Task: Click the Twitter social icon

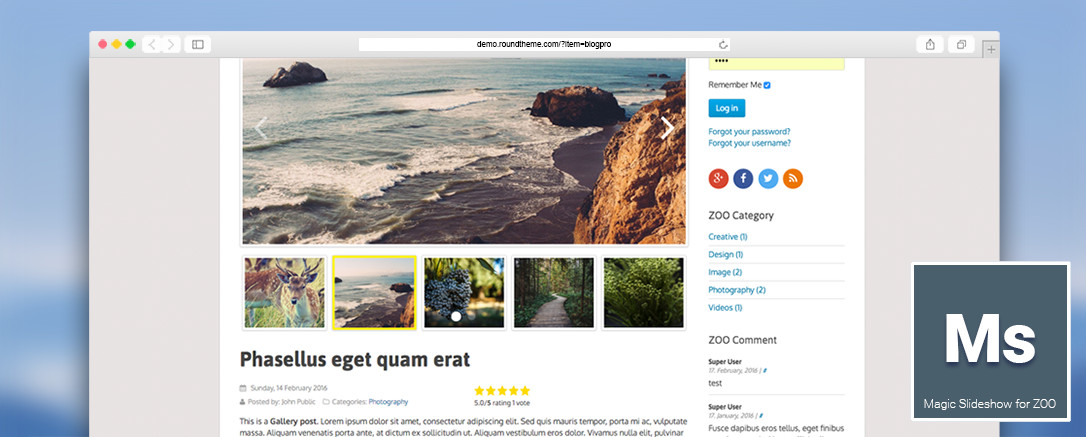Action: (x=768, y=179)
